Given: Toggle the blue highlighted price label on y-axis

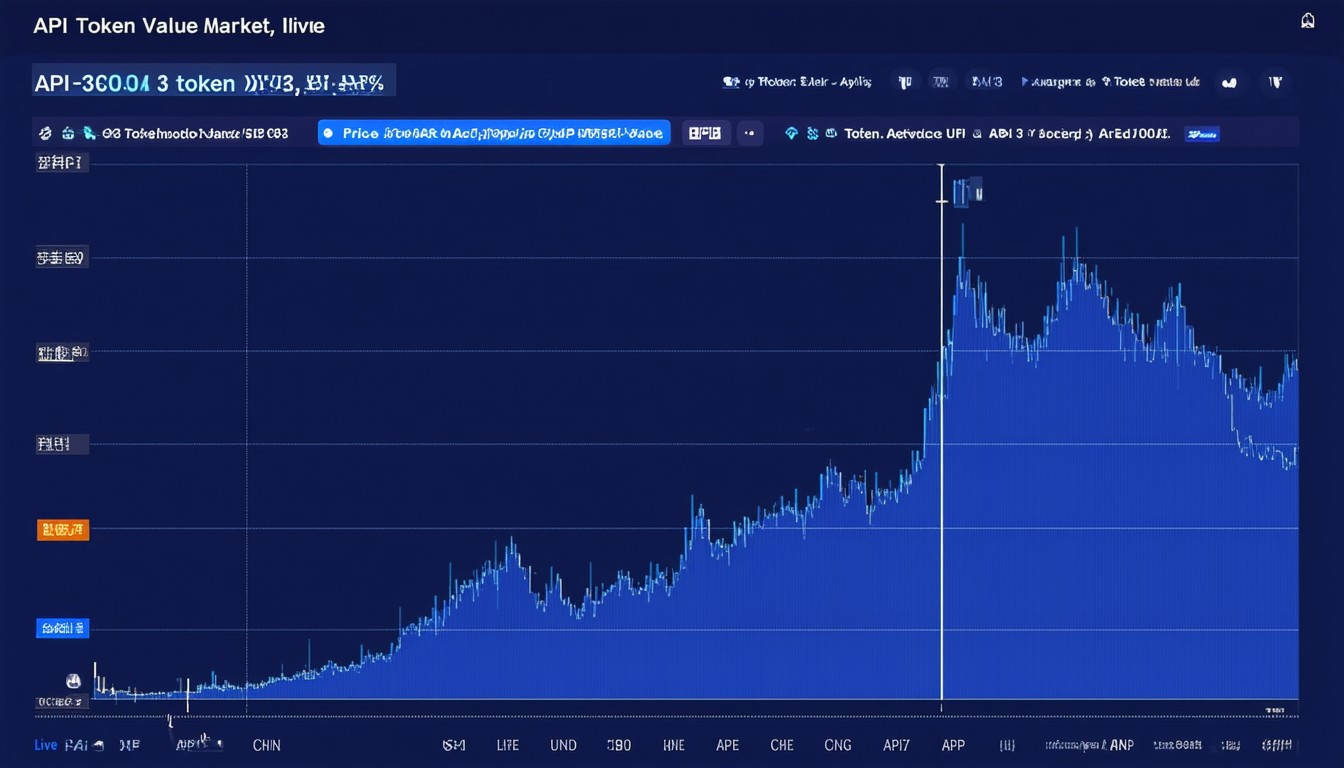Looking at the screenshot, I should point(62,628).
